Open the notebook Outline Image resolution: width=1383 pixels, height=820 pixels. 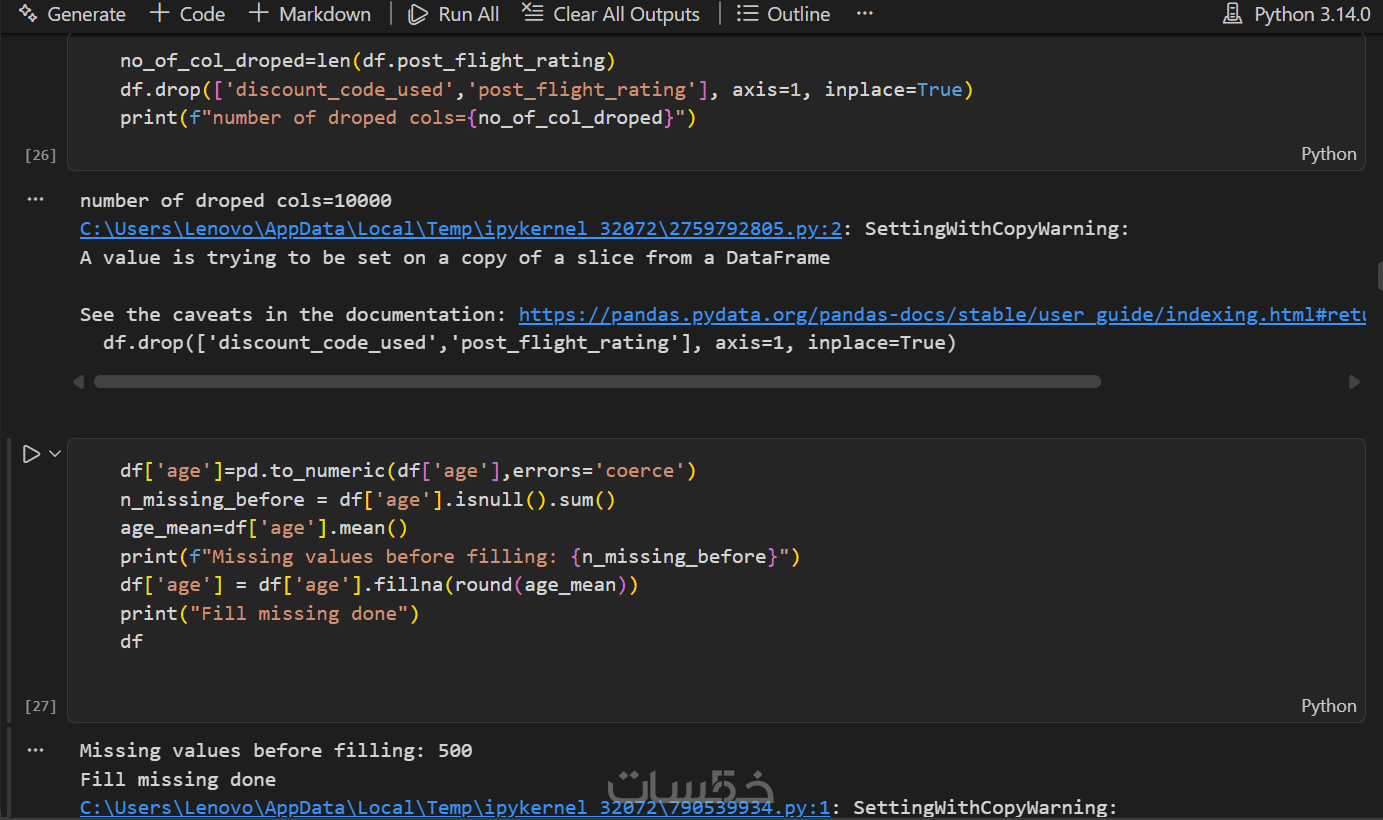783,14
